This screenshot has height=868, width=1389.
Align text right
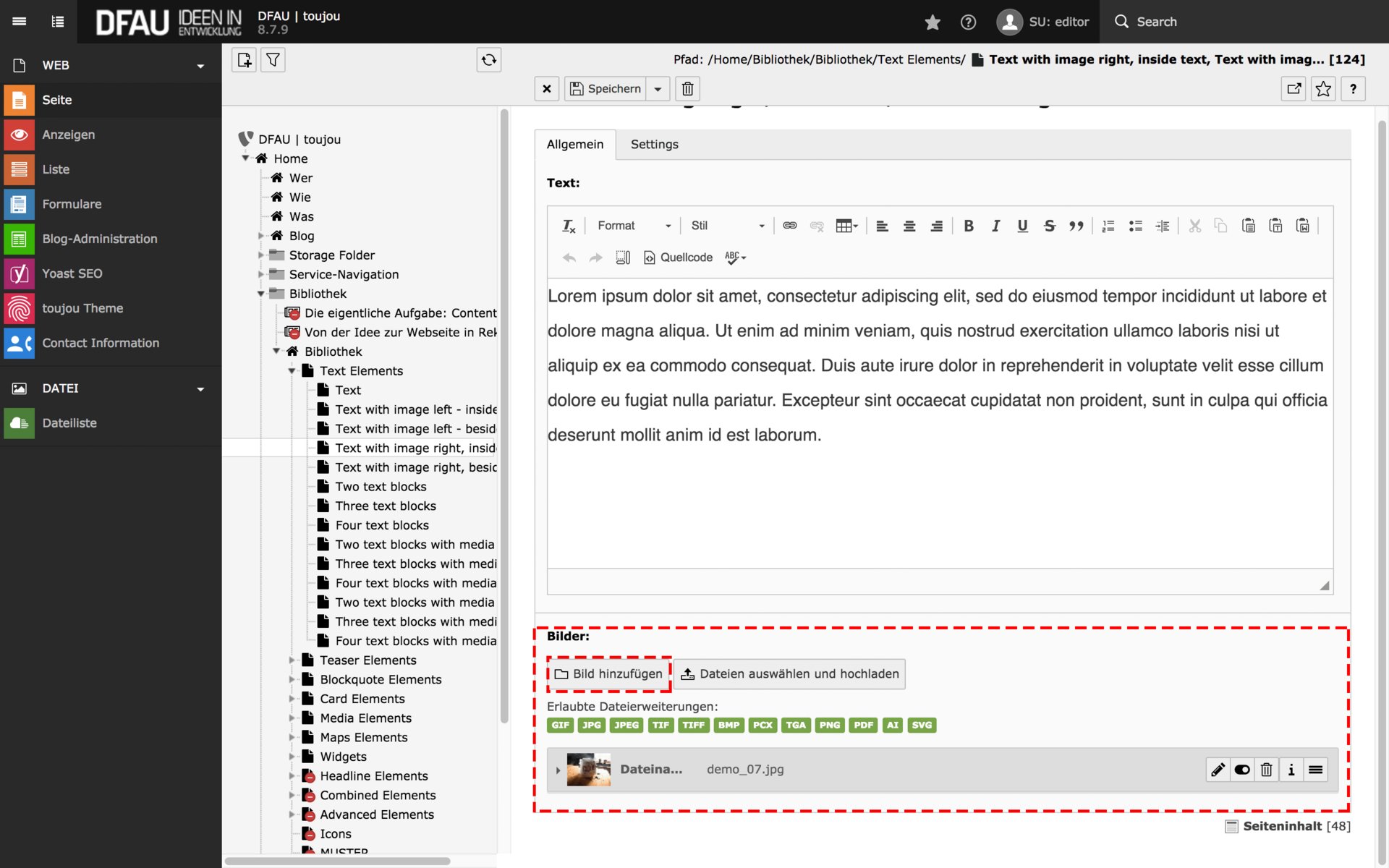[x=936, y=226]
